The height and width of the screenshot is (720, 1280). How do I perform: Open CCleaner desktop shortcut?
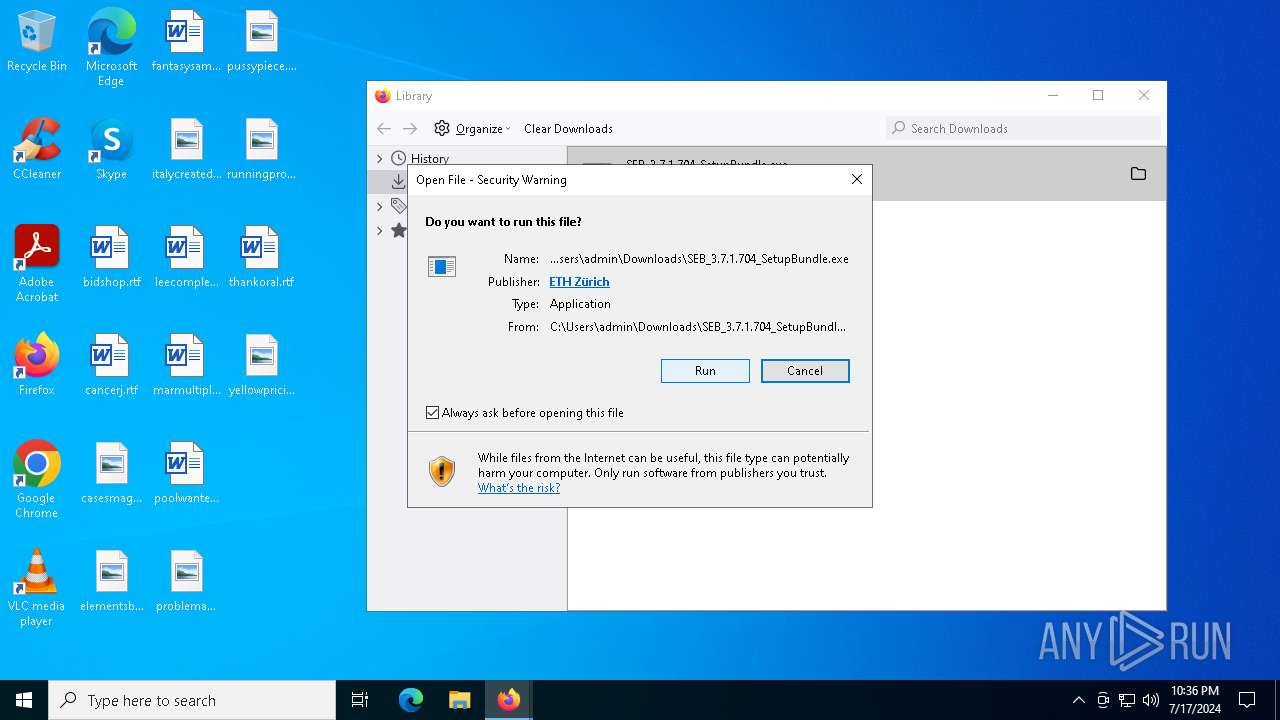(x=37, y=150)
